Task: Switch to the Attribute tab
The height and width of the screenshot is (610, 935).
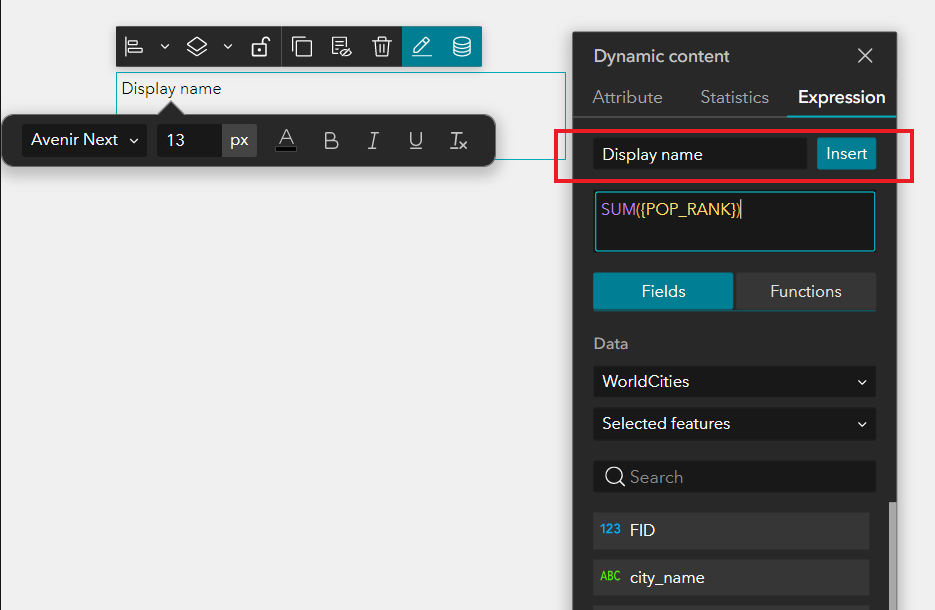Action: coord(627,97)
